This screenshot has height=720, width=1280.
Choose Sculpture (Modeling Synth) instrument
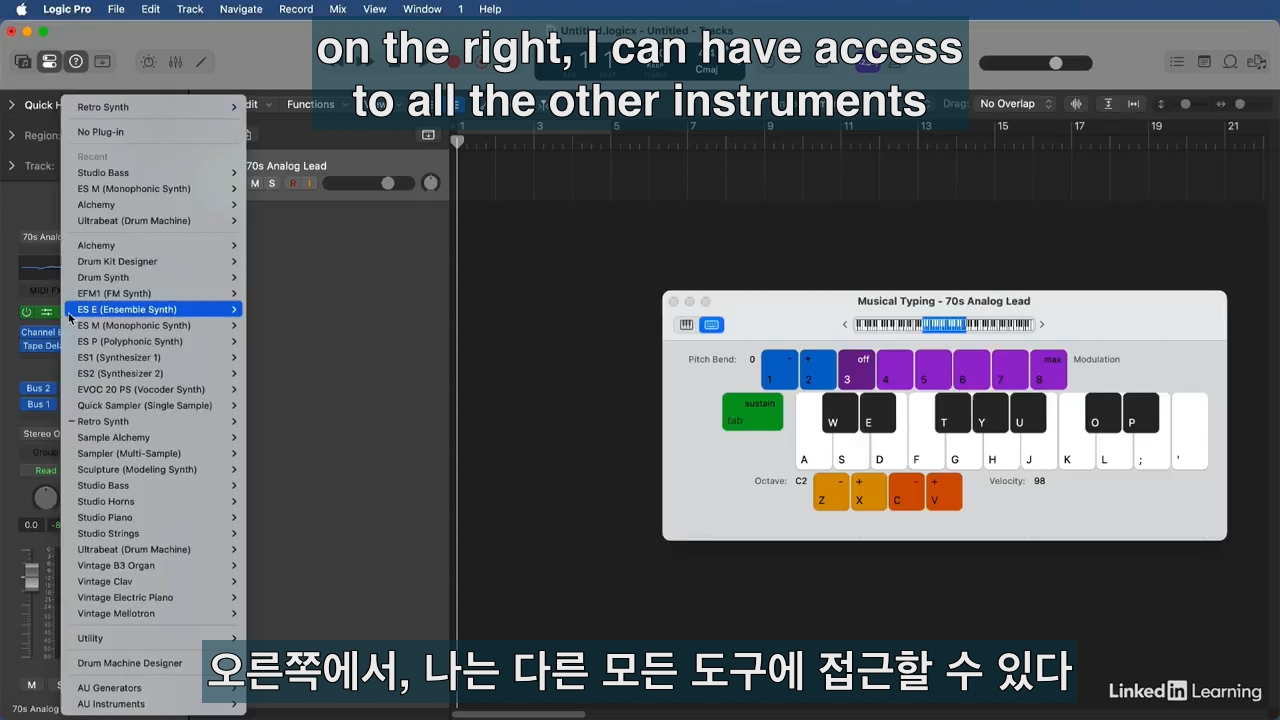click(x=153, y=470)
